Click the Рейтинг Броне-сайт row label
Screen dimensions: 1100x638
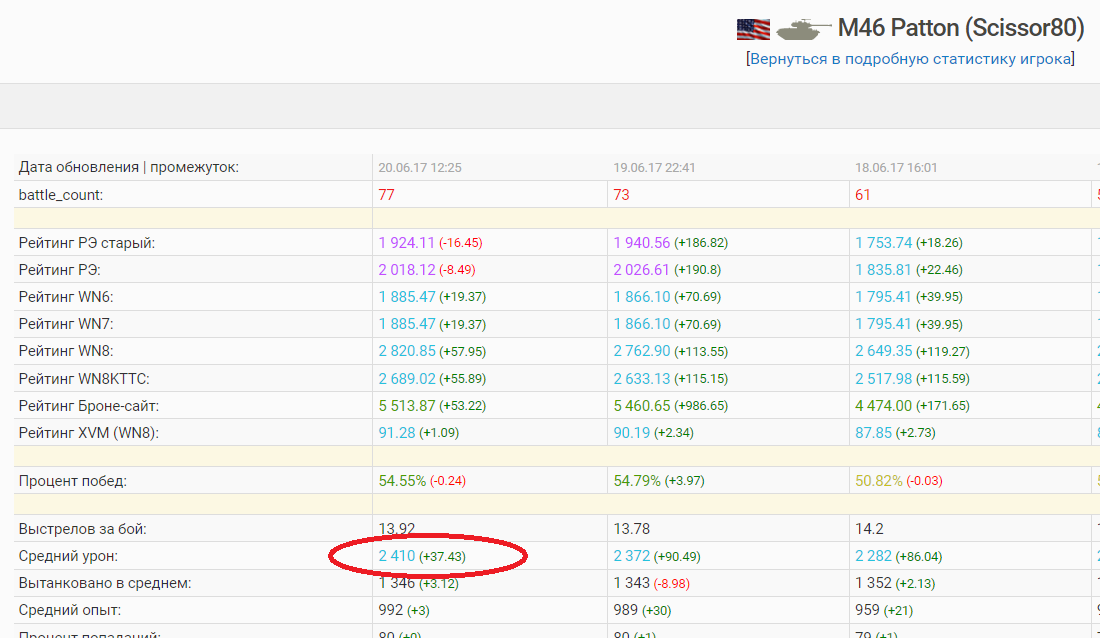[89, 406]
